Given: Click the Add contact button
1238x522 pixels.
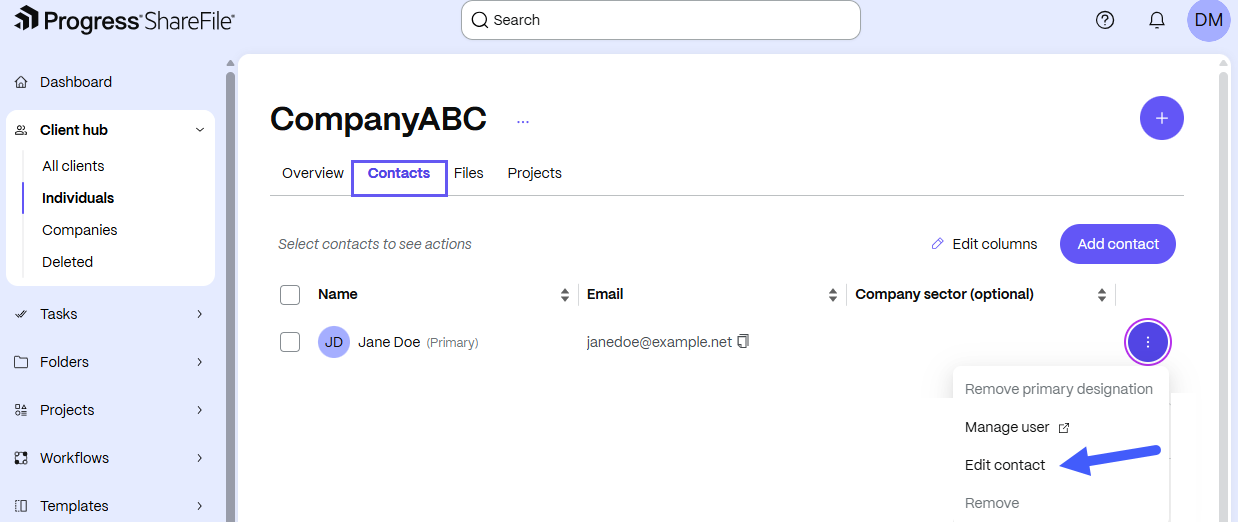Looking at the screenshot, I should (x=1118, y=244).
